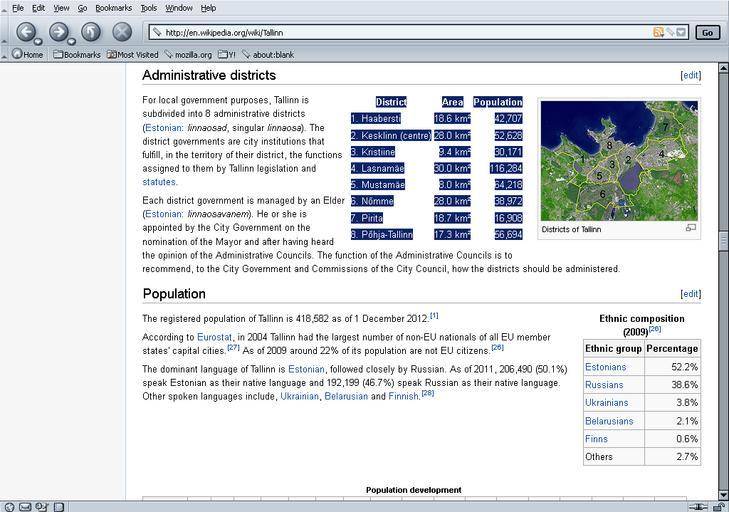
Task: Open the Forward button history dropdown
Action: [x=72, y=41]
